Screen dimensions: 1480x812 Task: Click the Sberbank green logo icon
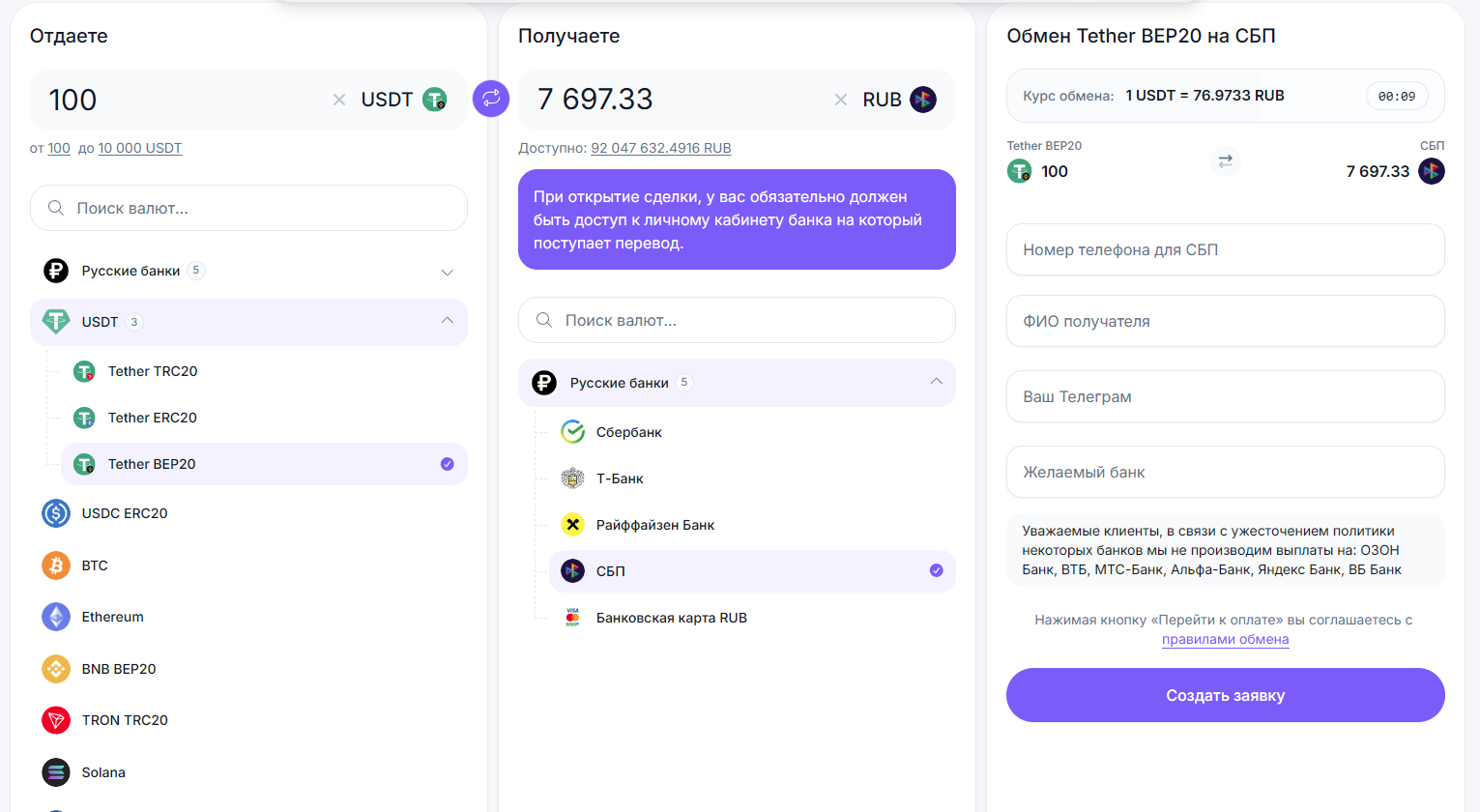point(573,432)
